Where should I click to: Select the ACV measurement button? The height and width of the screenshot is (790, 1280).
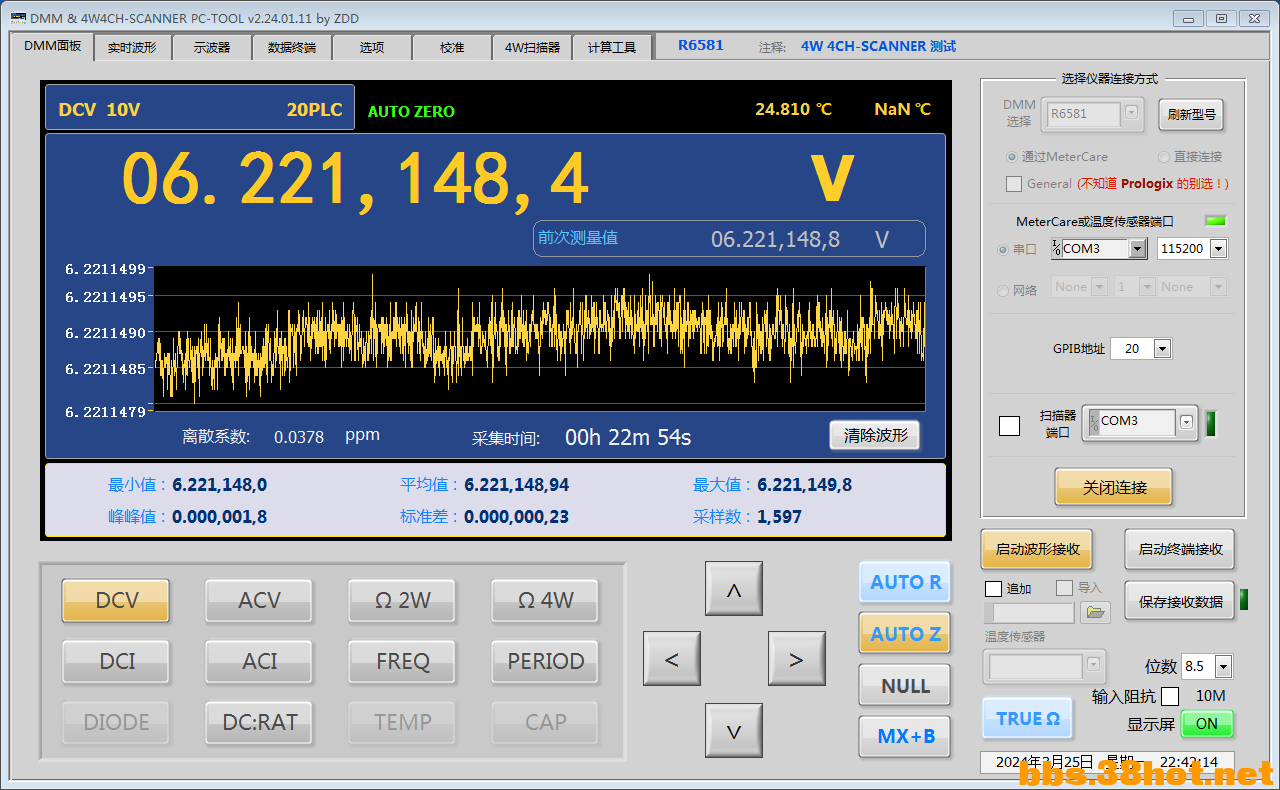tap(260, 600)
